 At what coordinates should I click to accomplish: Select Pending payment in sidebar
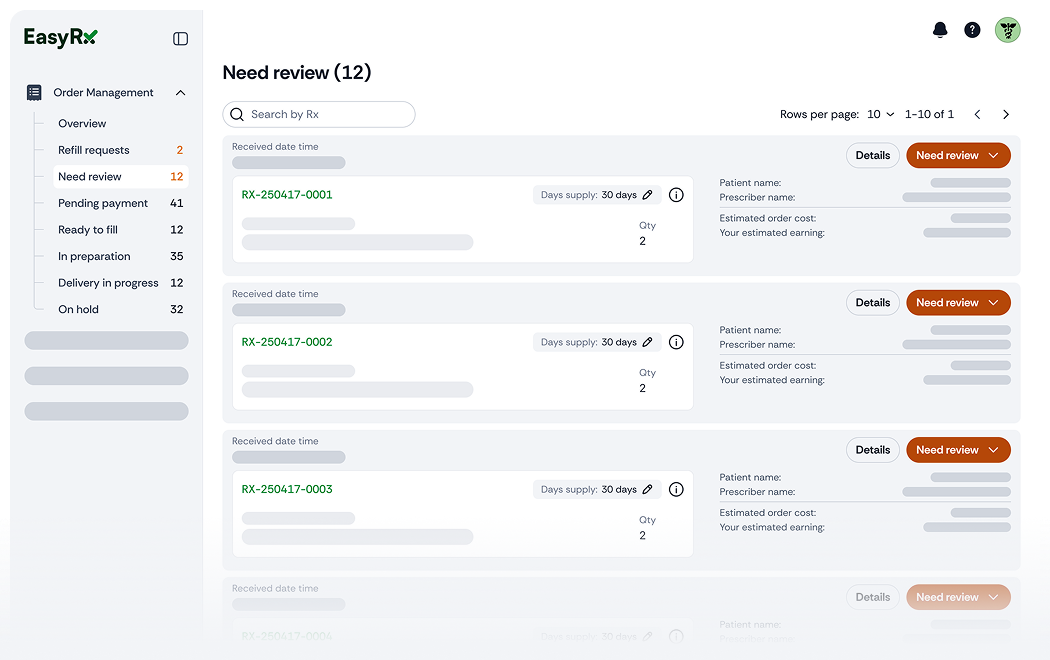(103, 203)
